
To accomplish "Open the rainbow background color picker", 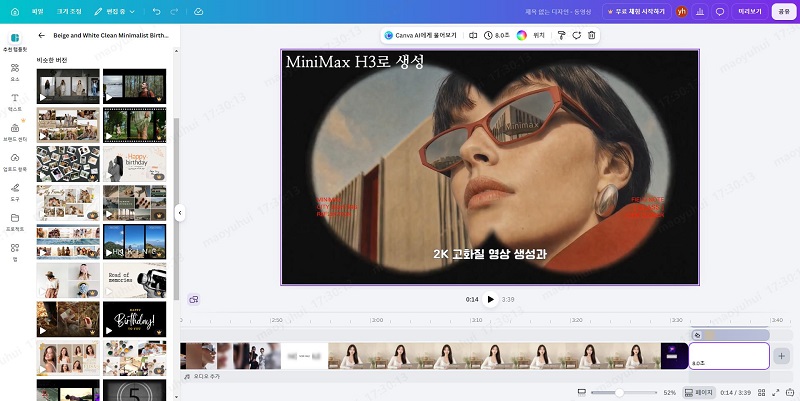I will pyautogui.click(x=521, y=35).
